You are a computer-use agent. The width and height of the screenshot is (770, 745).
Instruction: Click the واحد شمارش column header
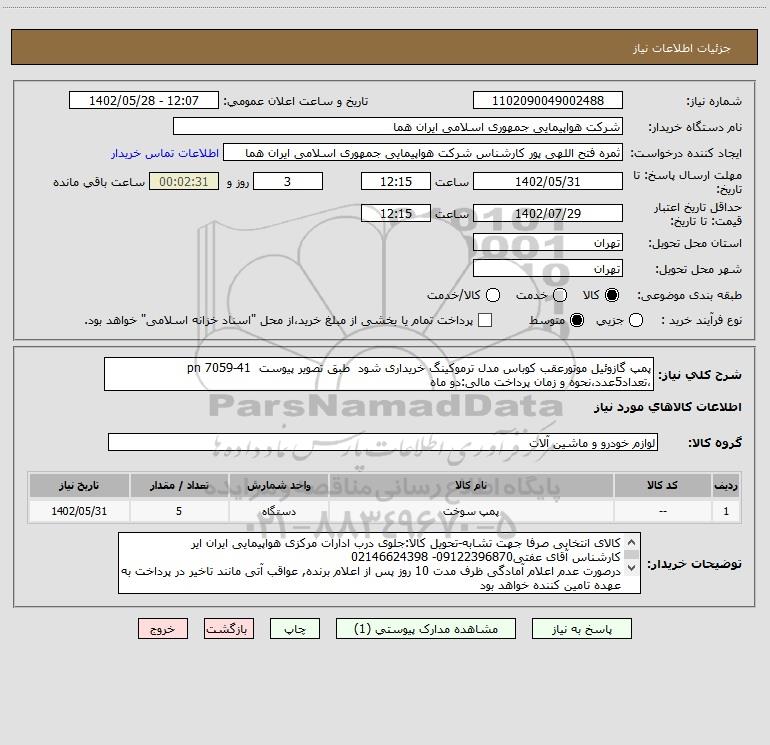point(278,485)
